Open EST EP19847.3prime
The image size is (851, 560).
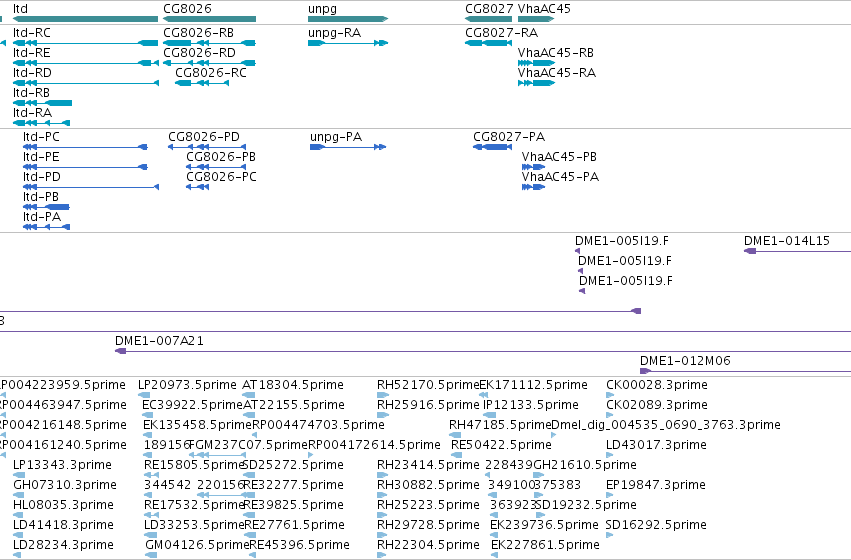656,485
